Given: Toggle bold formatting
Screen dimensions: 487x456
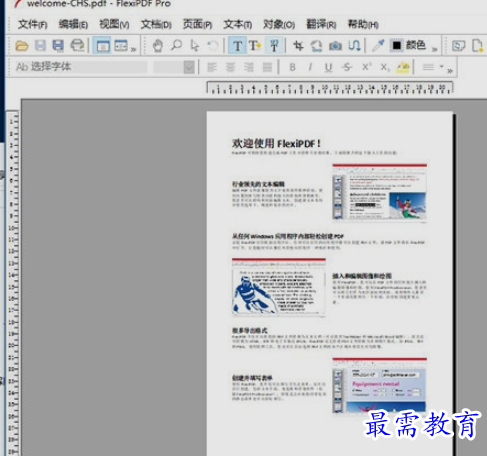Looking at the screenshot, I should click(292, 67).
